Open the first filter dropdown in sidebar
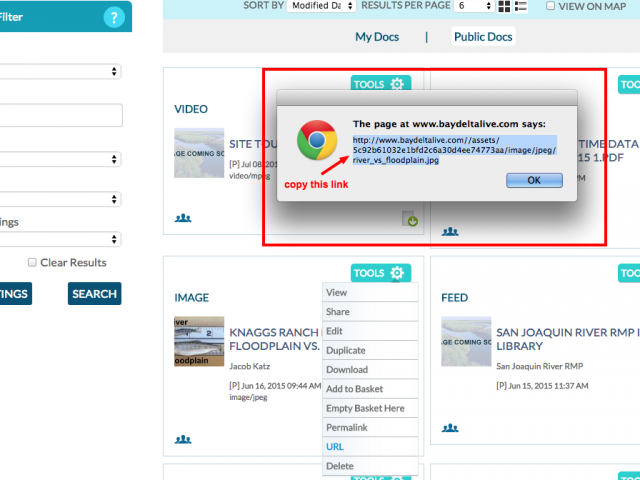 (60, 71)
